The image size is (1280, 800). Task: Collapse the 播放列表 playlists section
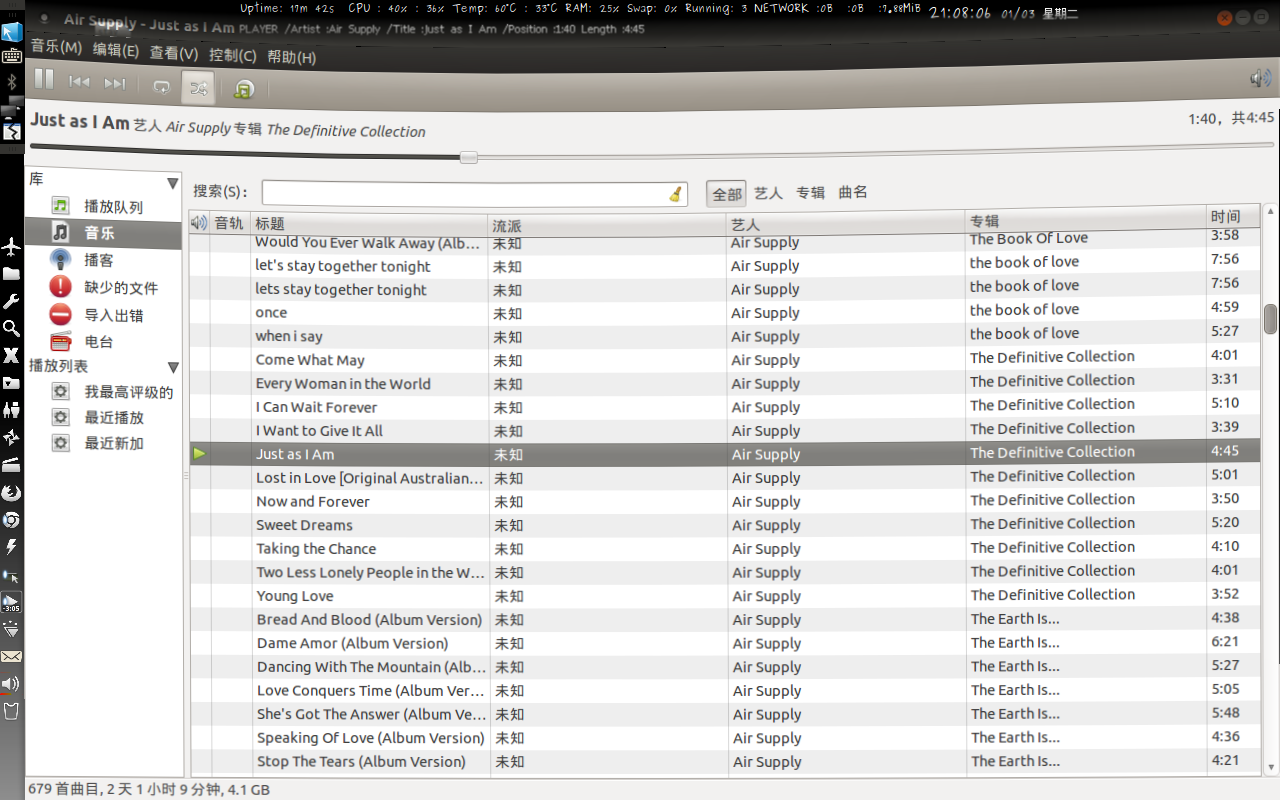point(173,367)
